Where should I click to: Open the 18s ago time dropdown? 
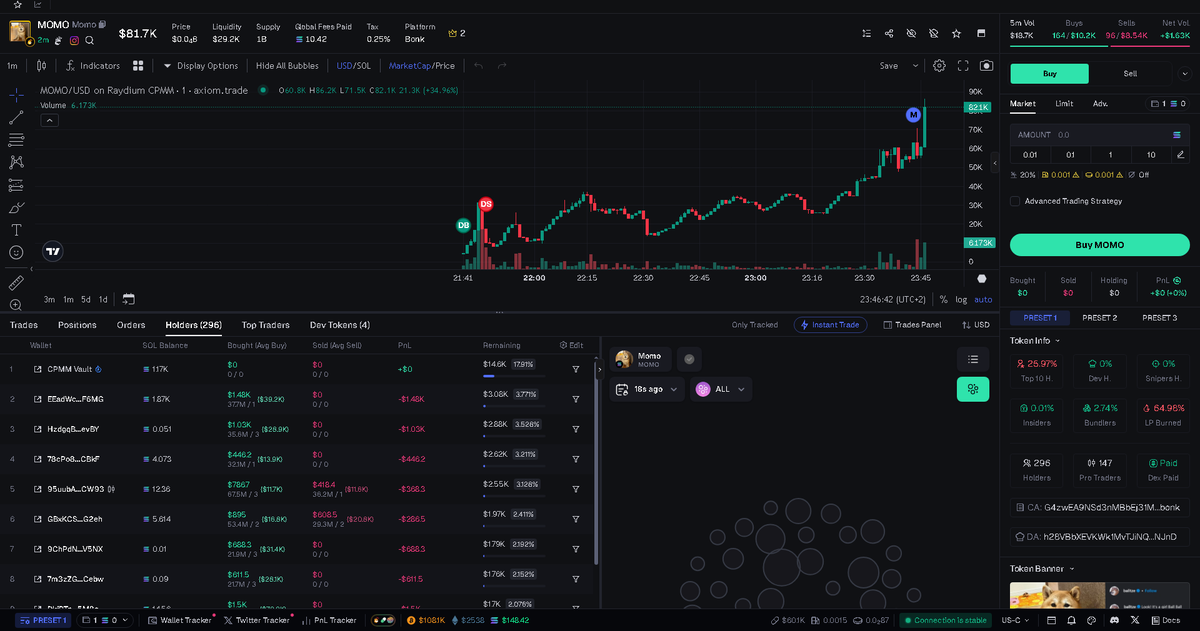click(647, 389)
